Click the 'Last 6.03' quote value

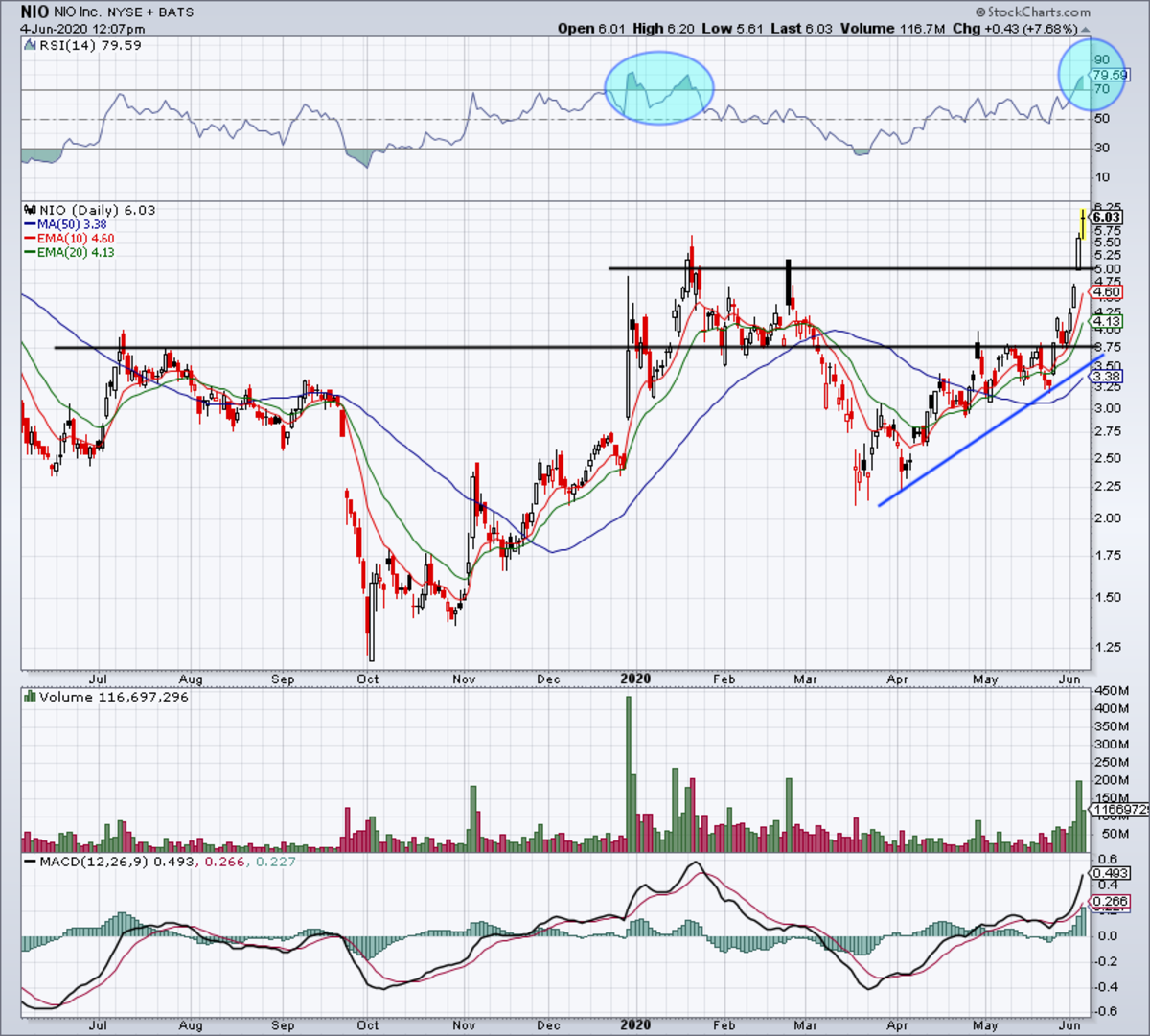pyautogui.click(x=801, y=28)
